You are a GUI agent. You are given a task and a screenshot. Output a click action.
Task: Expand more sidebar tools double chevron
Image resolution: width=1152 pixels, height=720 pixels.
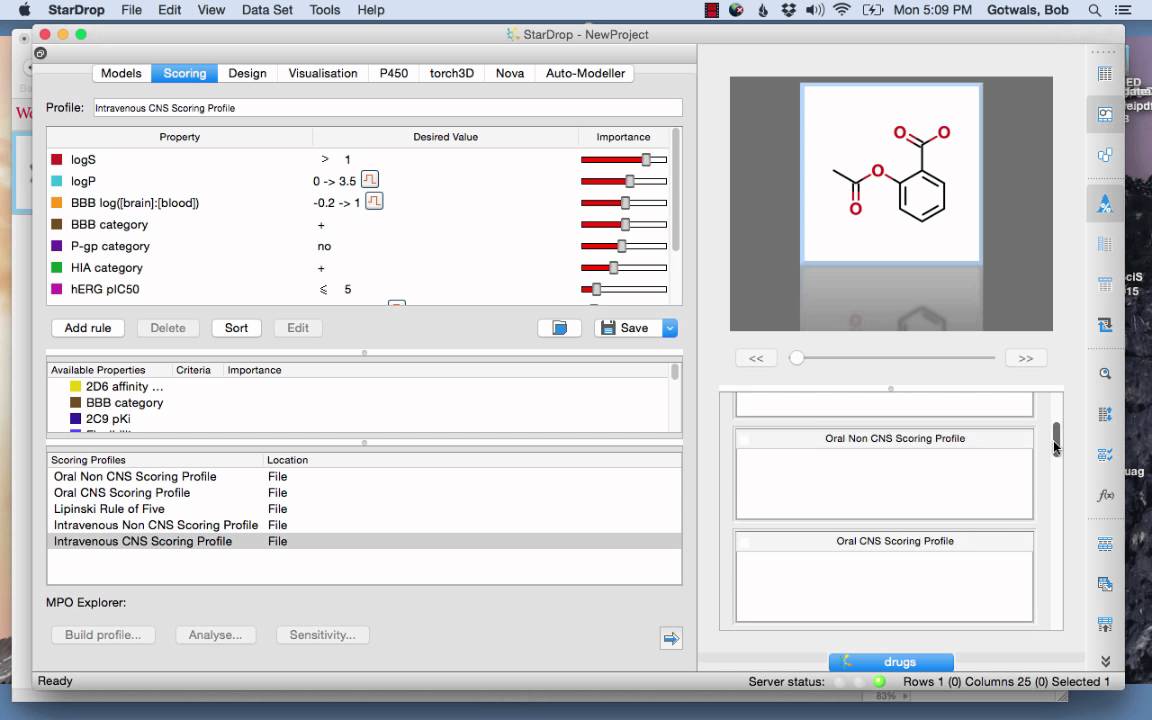tap(1105, 661)
